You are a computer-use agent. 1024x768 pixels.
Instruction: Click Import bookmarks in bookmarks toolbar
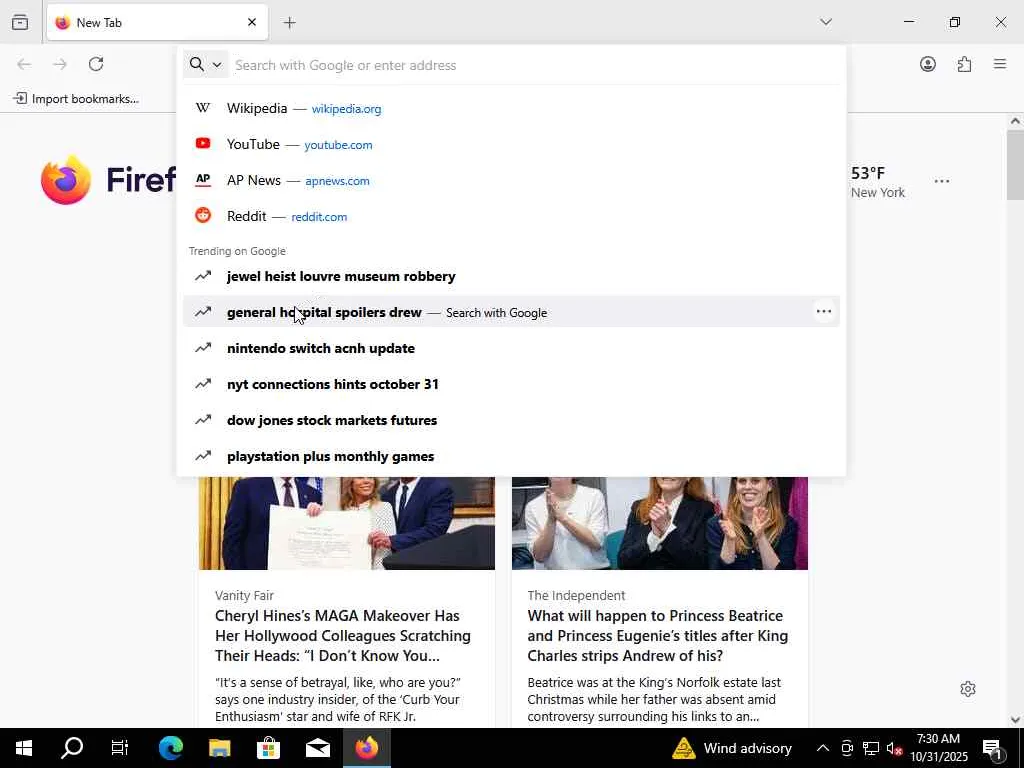click(76, 99)
